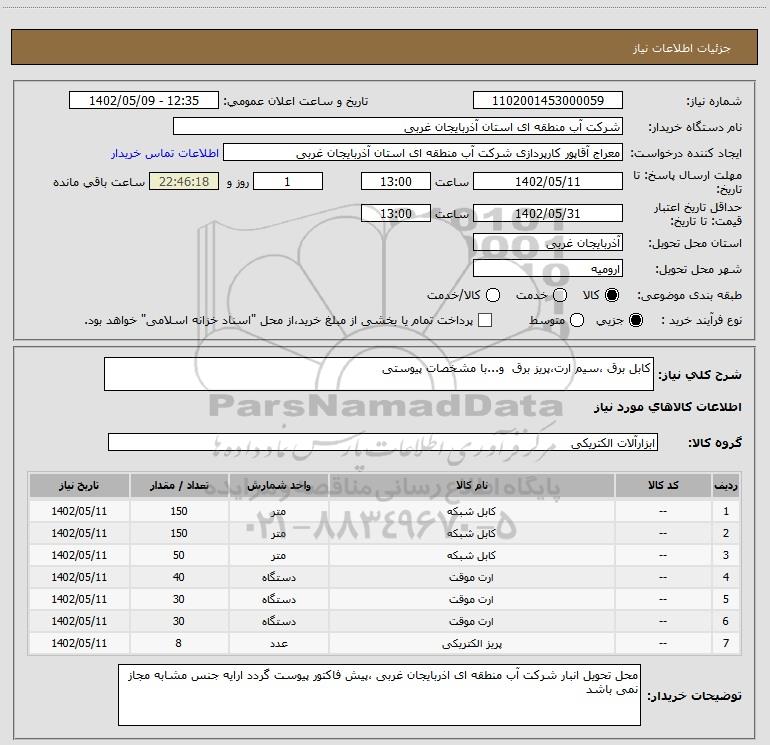Click date 1402/05/11 in row 6
This screenshot has width=770, height=745.
coord(79,621)
